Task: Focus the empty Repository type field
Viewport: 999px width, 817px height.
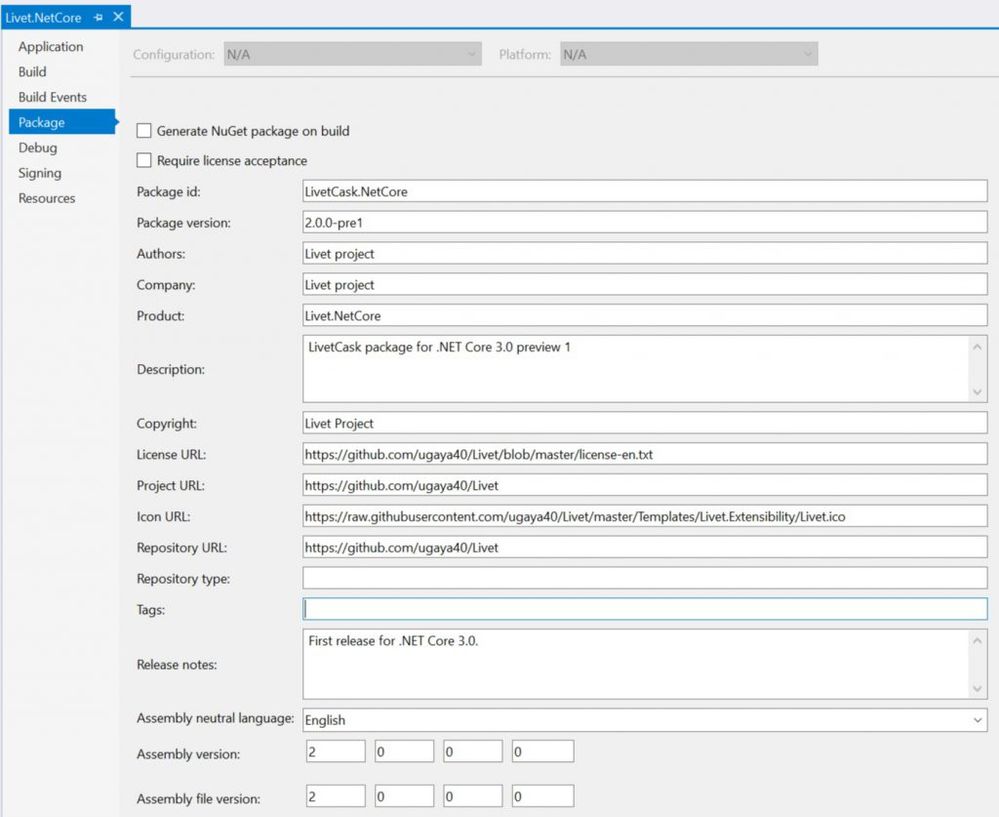Action: pos(645,578)
